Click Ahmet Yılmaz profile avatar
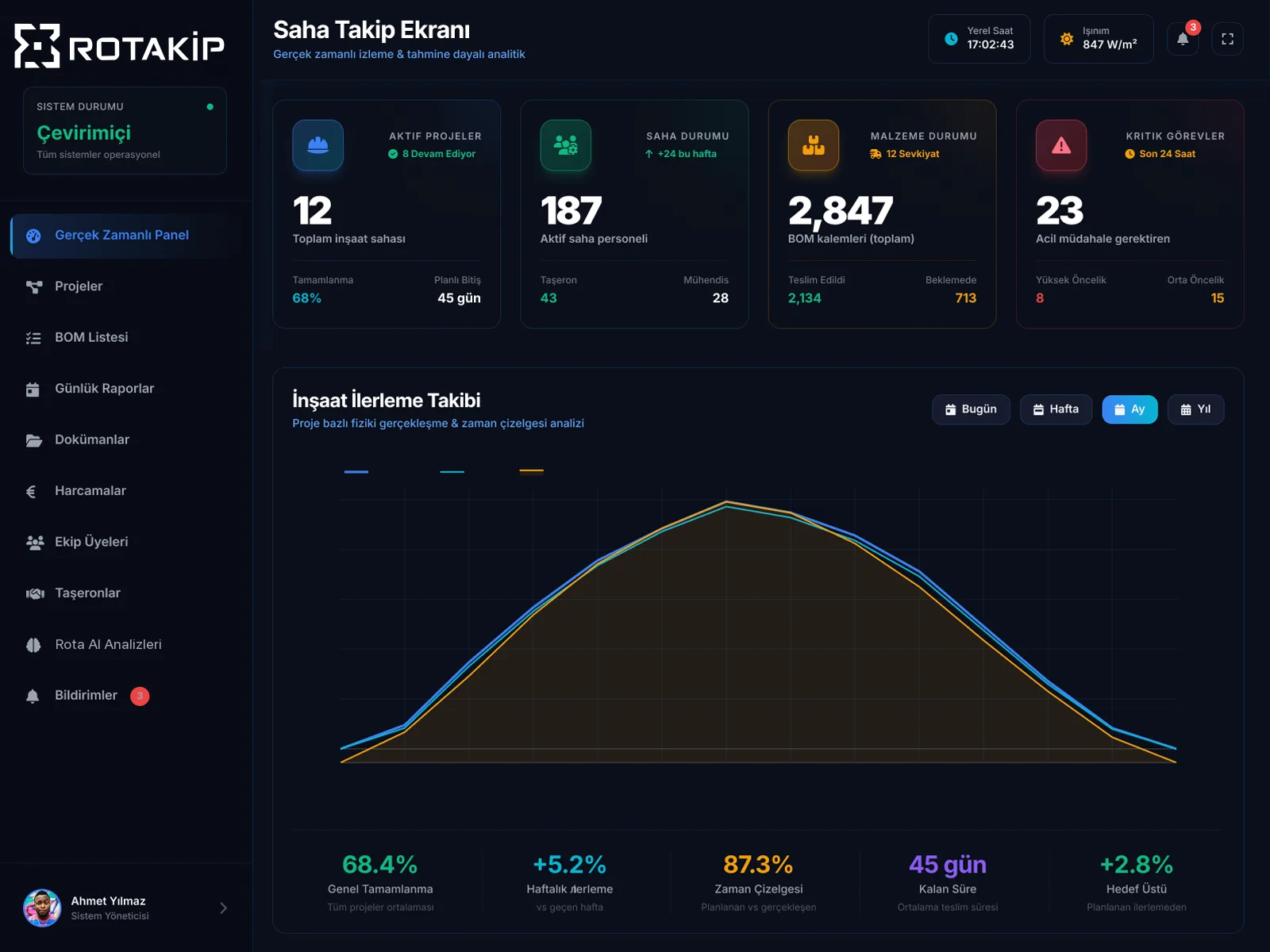 click(x=42, y=908)
